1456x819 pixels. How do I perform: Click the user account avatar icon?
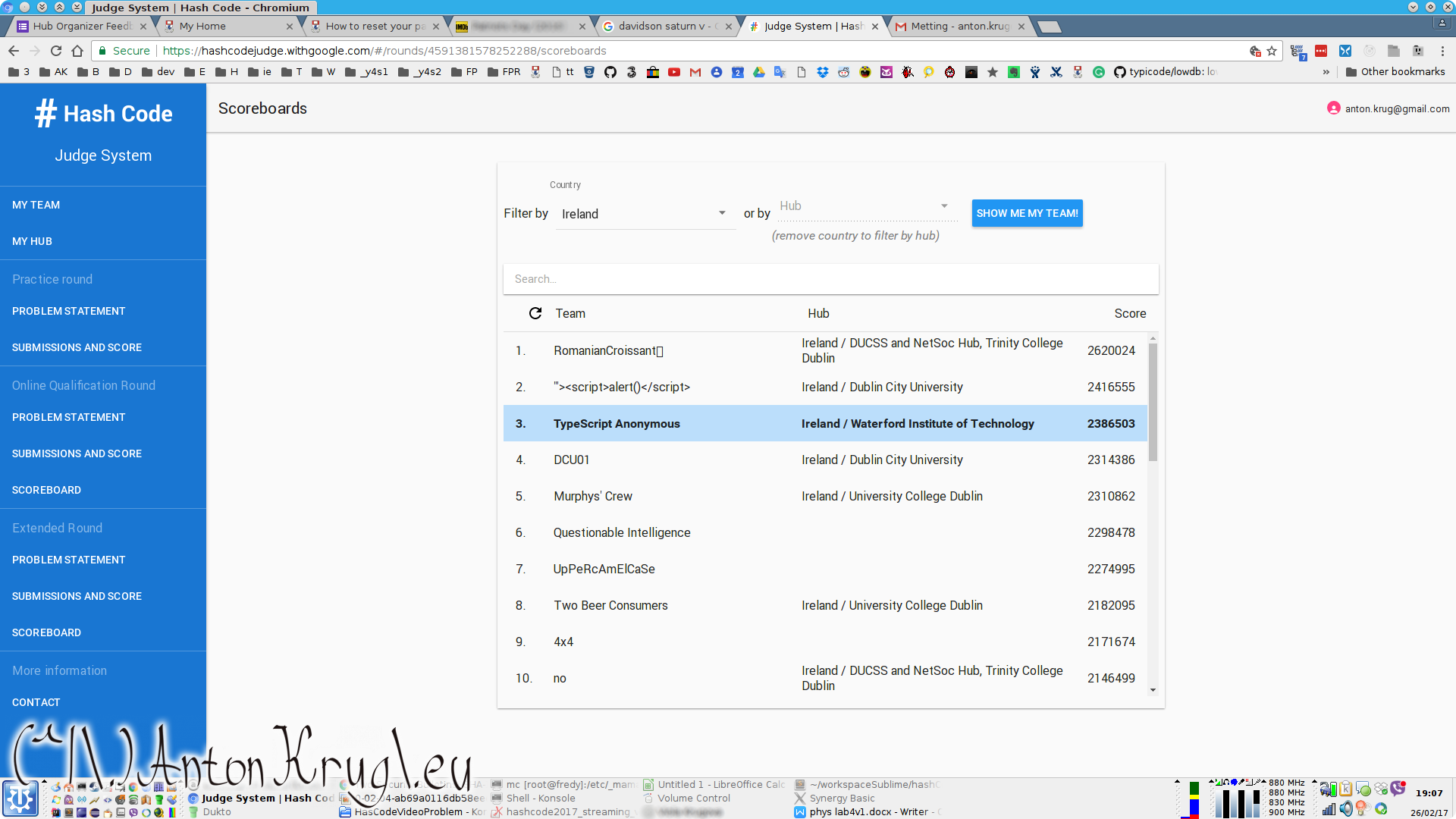tap(1333, 108)
